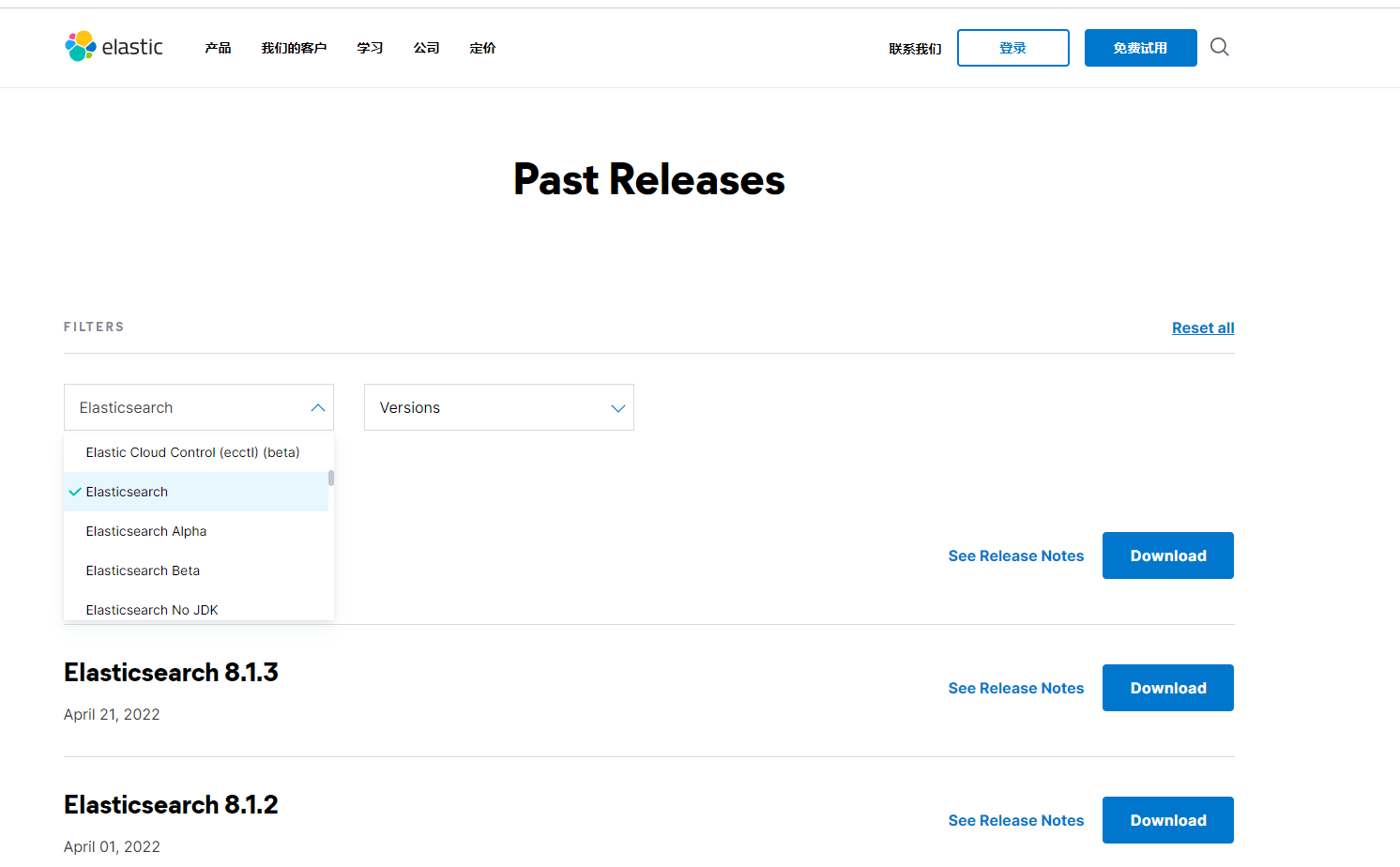Screen dimensions: 1400x867
Task: Click the Elastic logo
Action: (114, 47)
